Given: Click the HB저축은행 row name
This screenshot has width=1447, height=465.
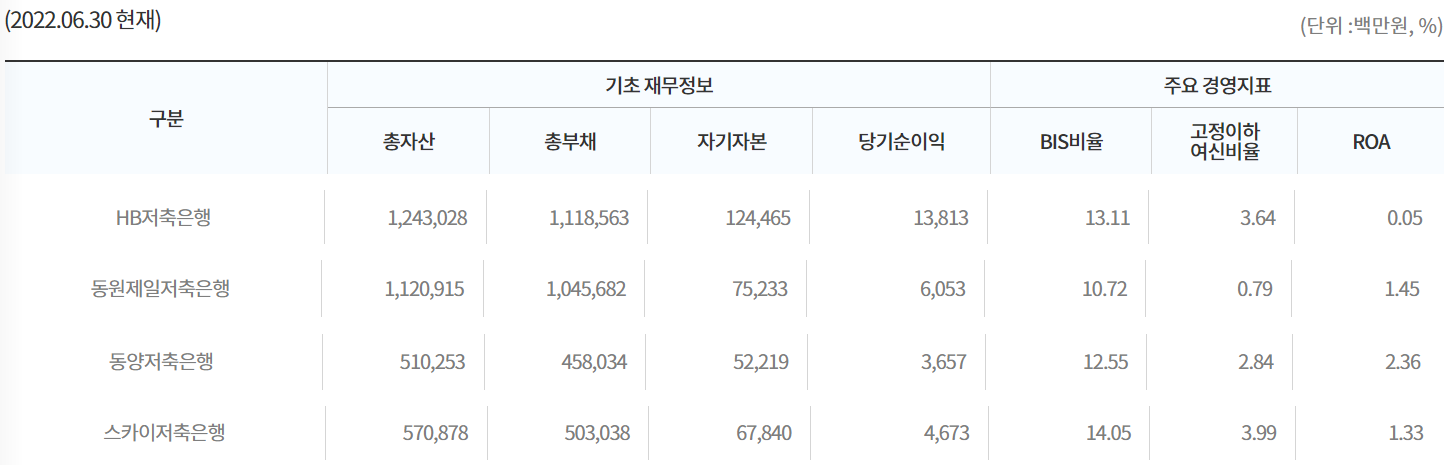Looking at the screenshot, I should (163, 217).
